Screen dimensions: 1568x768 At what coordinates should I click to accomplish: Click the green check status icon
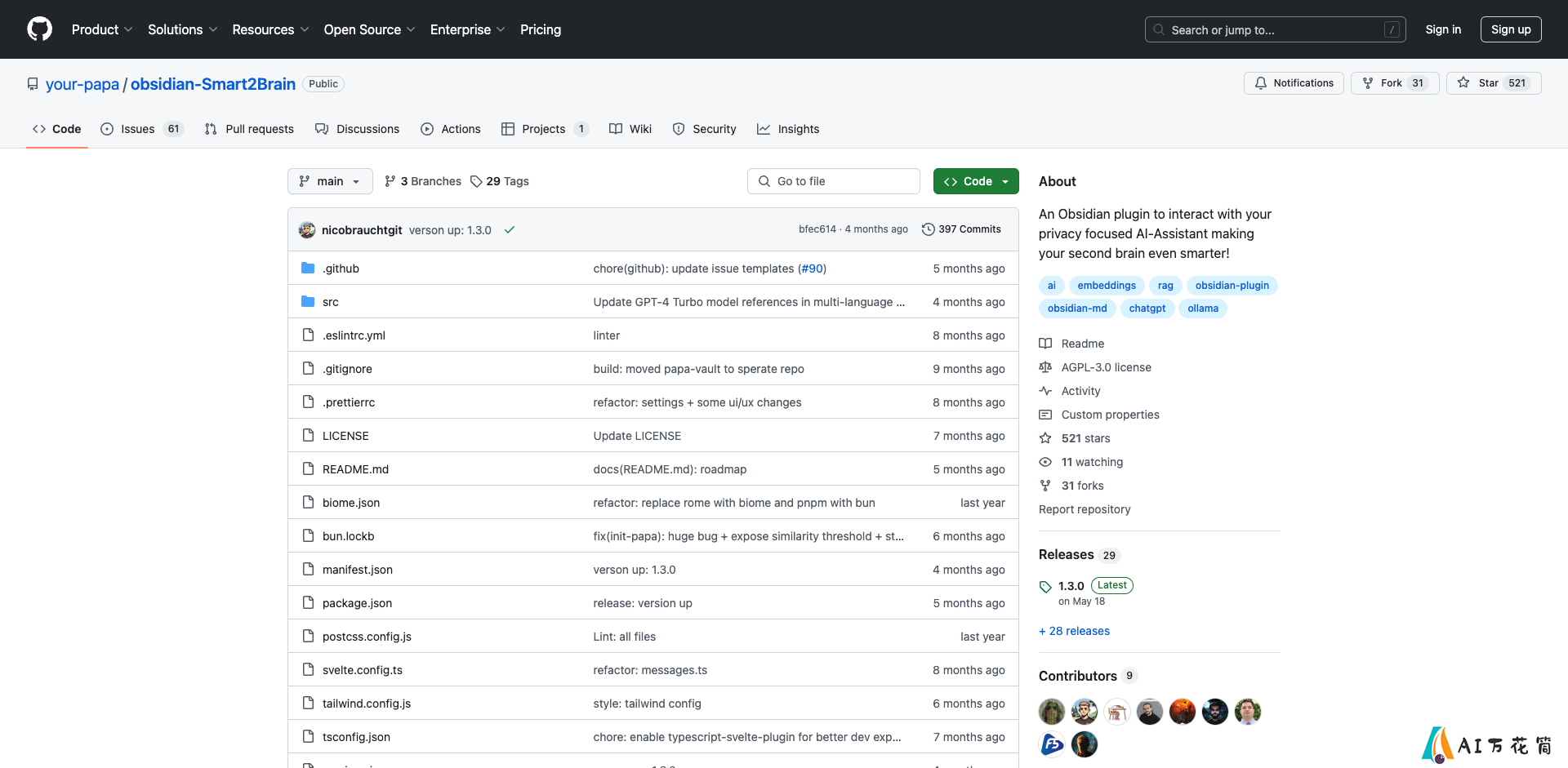point(510,229)
